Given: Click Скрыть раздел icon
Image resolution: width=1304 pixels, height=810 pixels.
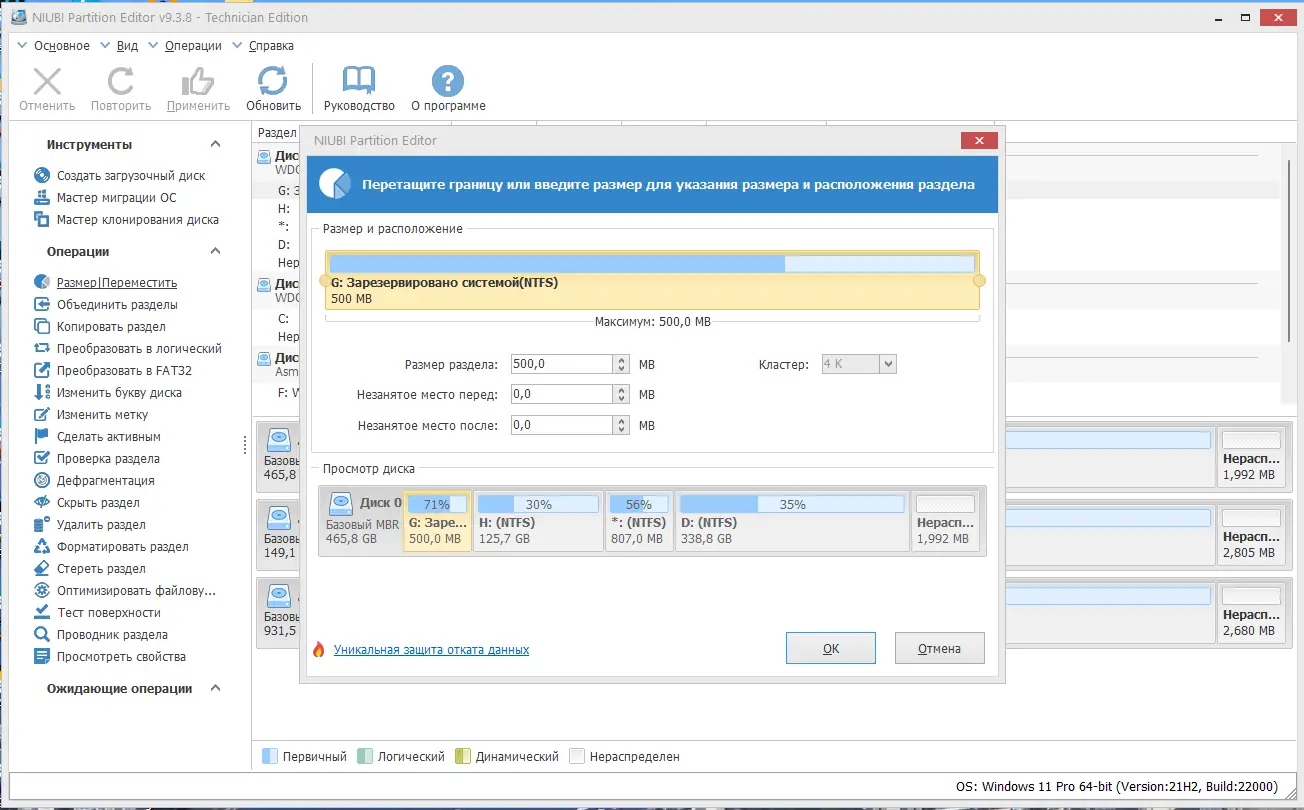Looking at the screenshot, I should tap(42, 502).
